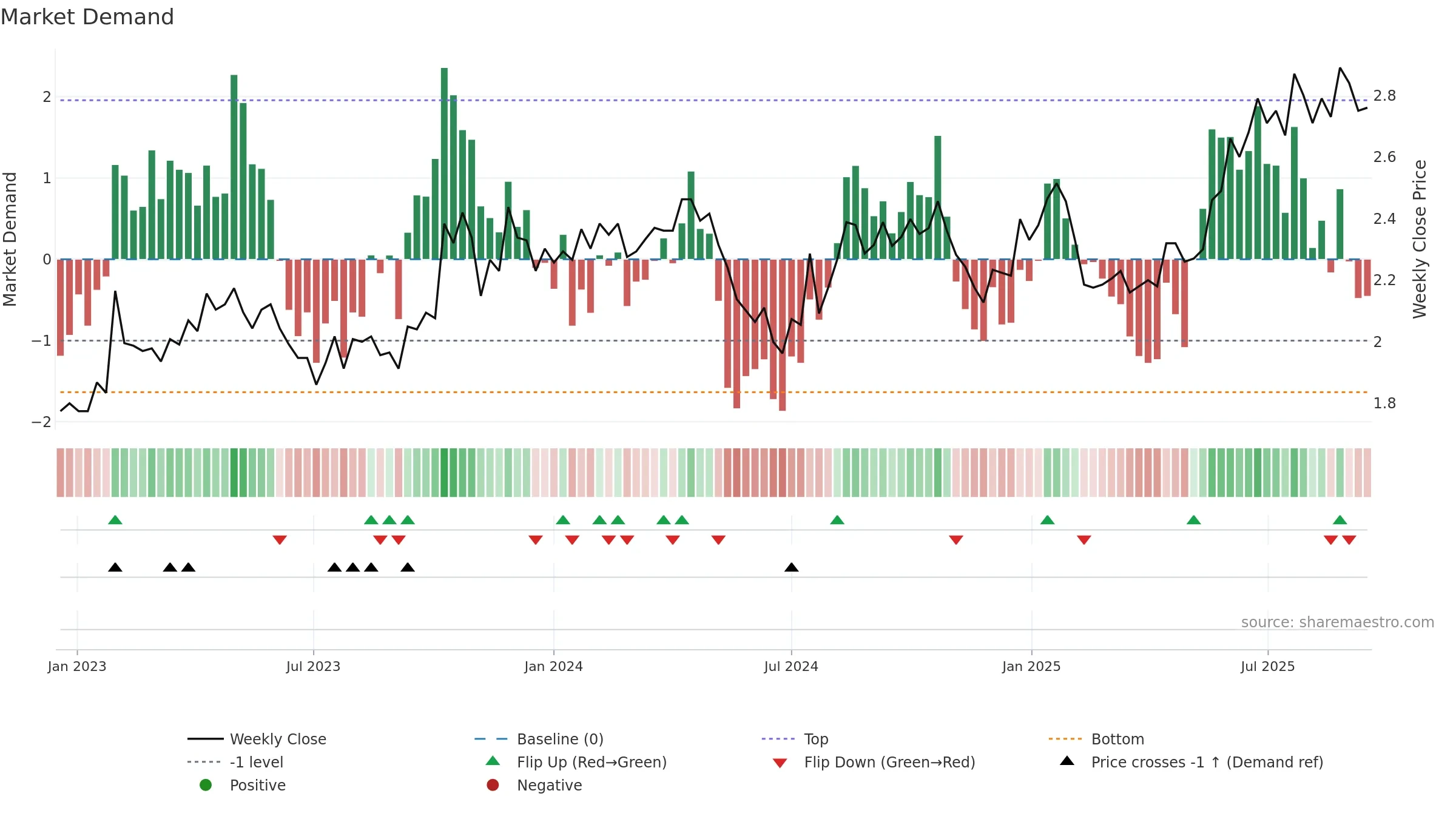Select the black triangle marker at Jul 2024

point(791,567)
